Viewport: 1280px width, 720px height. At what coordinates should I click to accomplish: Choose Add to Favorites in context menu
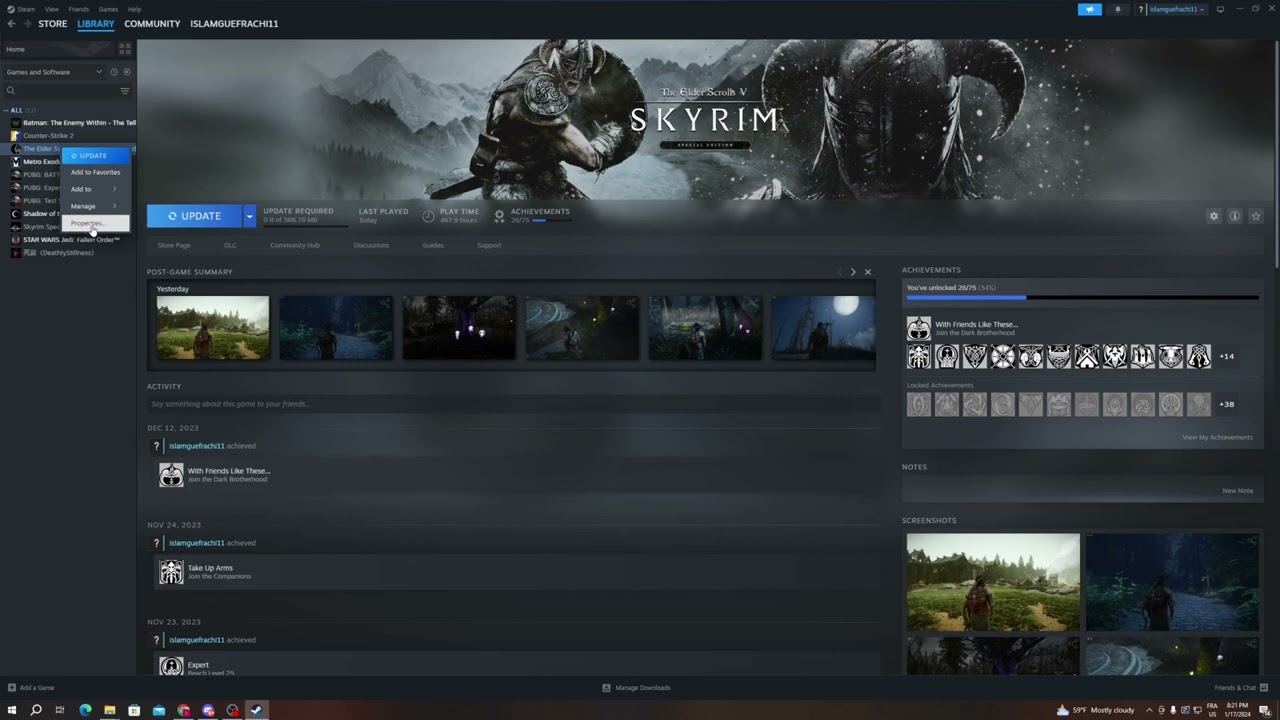(96, 172)
